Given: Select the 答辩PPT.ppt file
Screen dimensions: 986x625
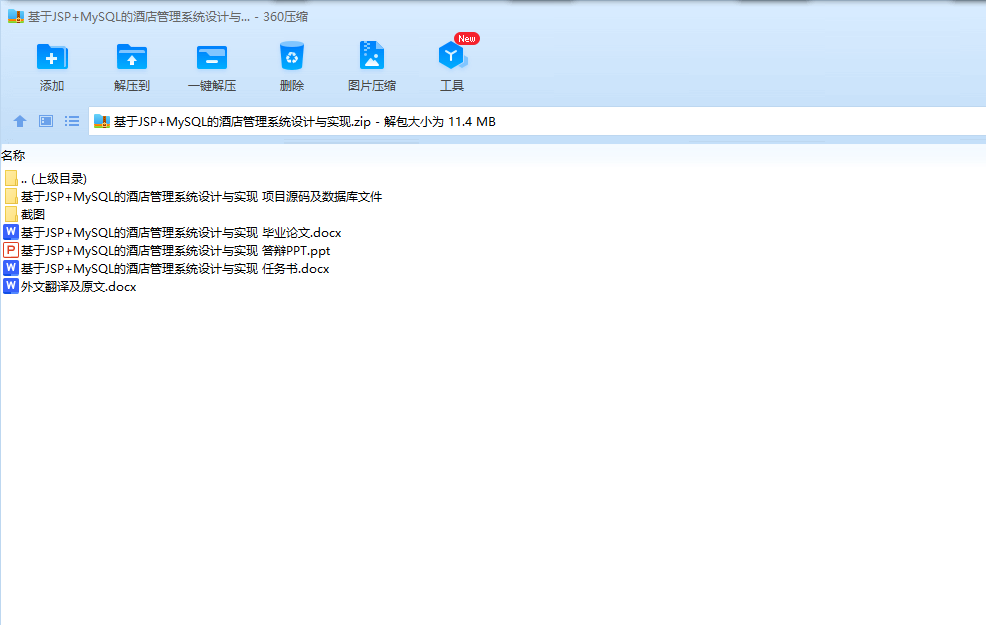Looking at the screenshot, I should click(167, 250).
